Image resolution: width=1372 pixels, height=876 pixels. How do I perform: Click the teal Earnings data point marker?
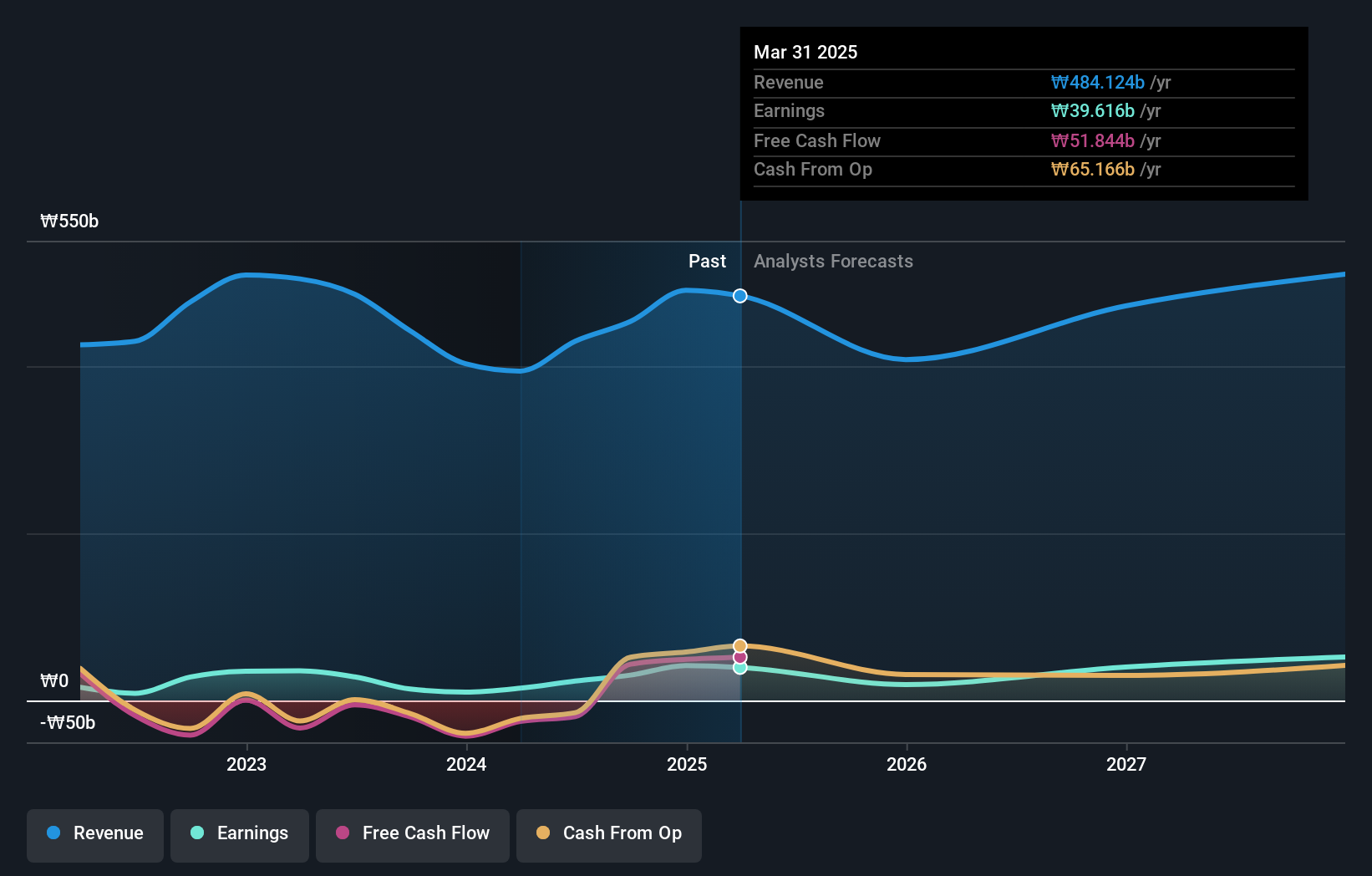pos(740,667)
